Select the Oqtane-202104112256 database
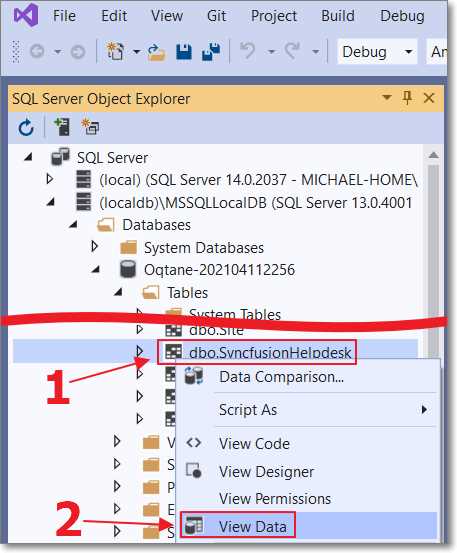This screenshot has width=457, height=553. tap(219, 270)
